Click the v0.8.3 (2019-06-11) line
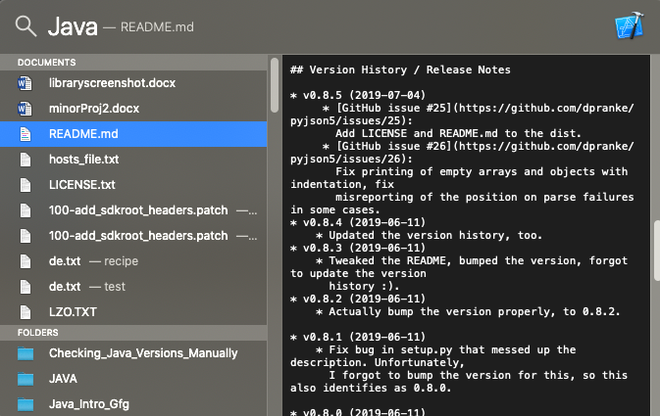This screenshot has height=416, width=660. [358, 248]
